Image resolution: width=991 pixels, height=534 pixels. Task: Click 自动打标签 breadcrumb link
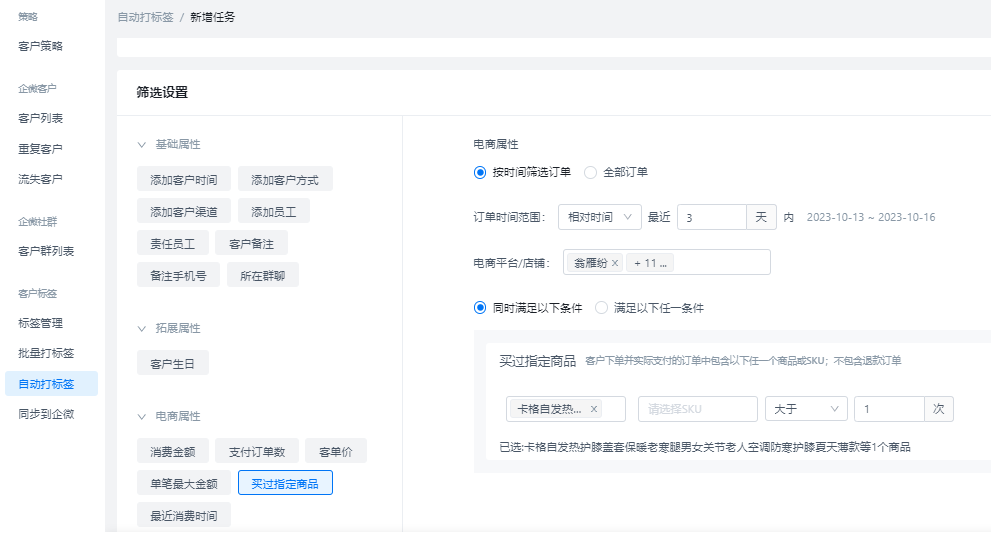(145, 17)
